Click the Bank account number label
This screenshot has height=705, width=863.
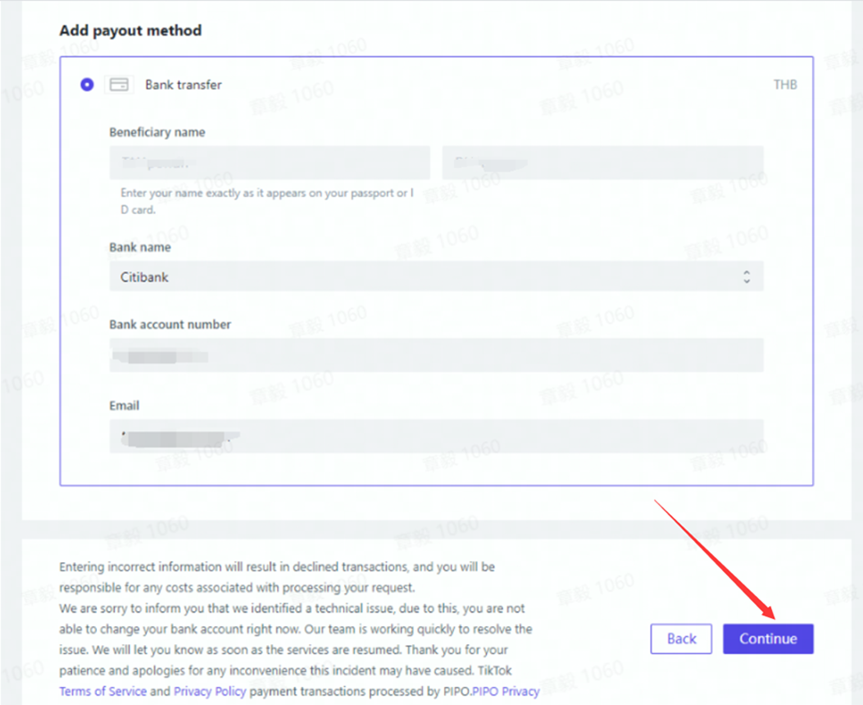tap(170, 325)
